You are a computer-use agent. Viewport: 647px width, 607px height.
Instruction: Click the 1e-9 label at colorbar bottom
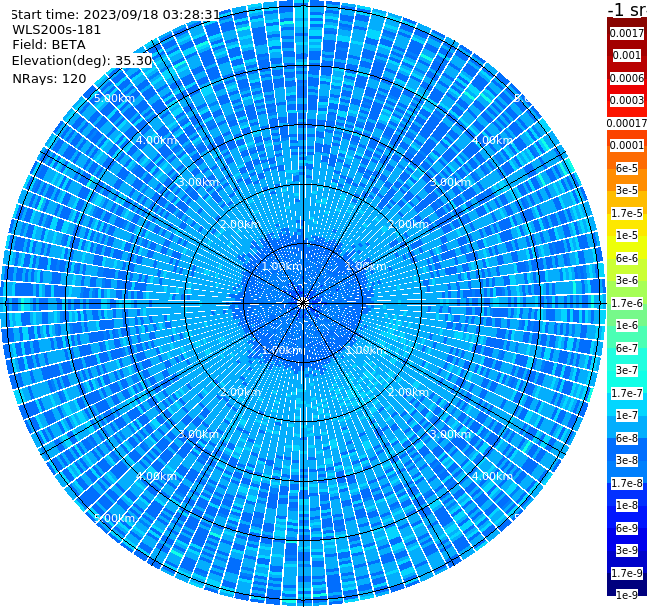(x=627, y=595)
